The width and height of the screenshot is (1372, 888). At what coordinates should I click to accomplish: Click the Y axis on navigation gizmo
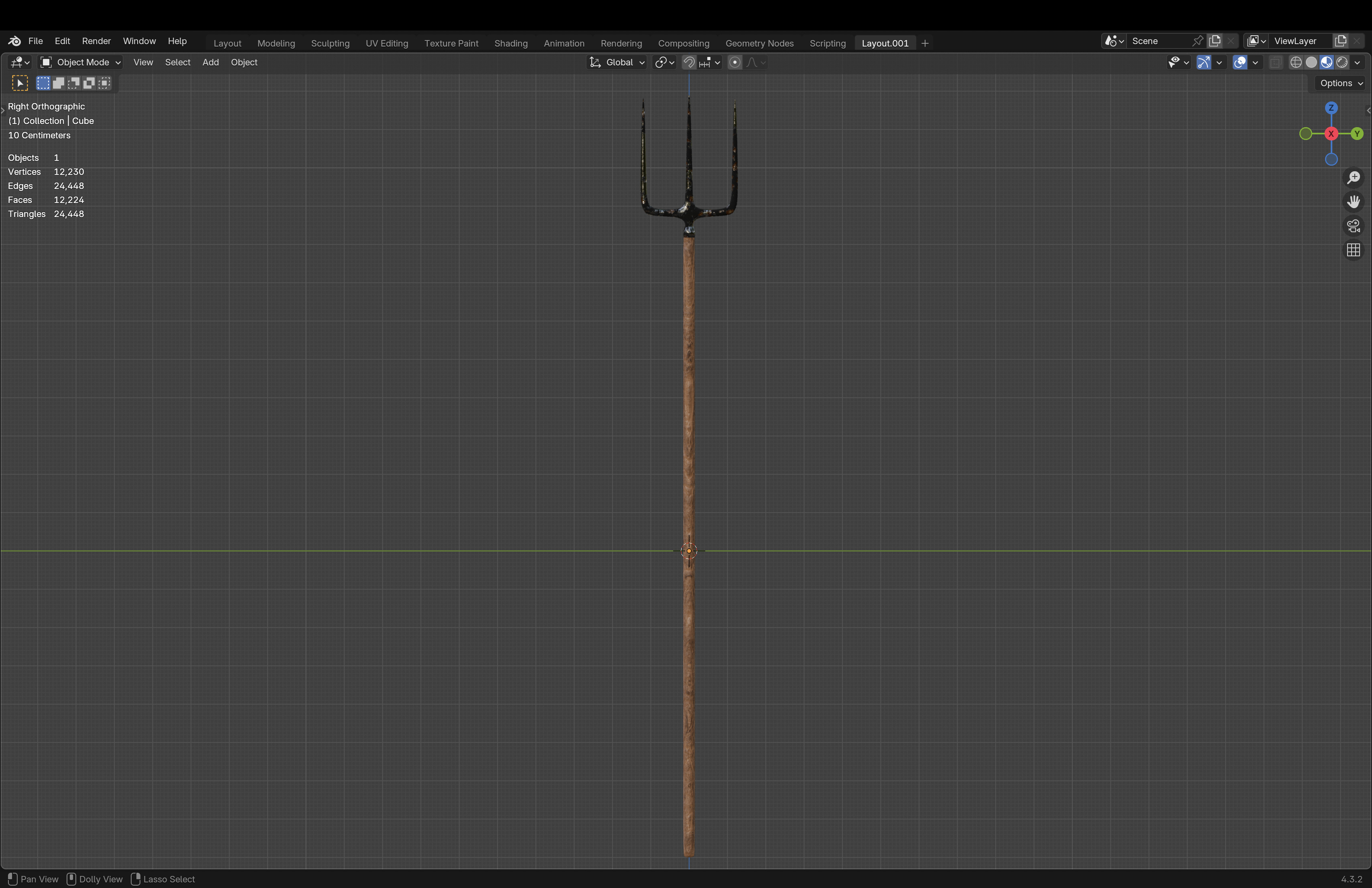point(1357,134)
